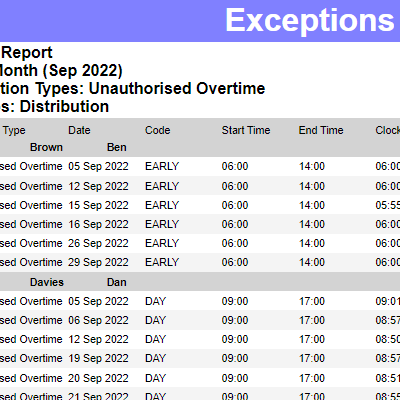Select the Davies Dan group header row
400x400 pixels.
tap(200, 282)
